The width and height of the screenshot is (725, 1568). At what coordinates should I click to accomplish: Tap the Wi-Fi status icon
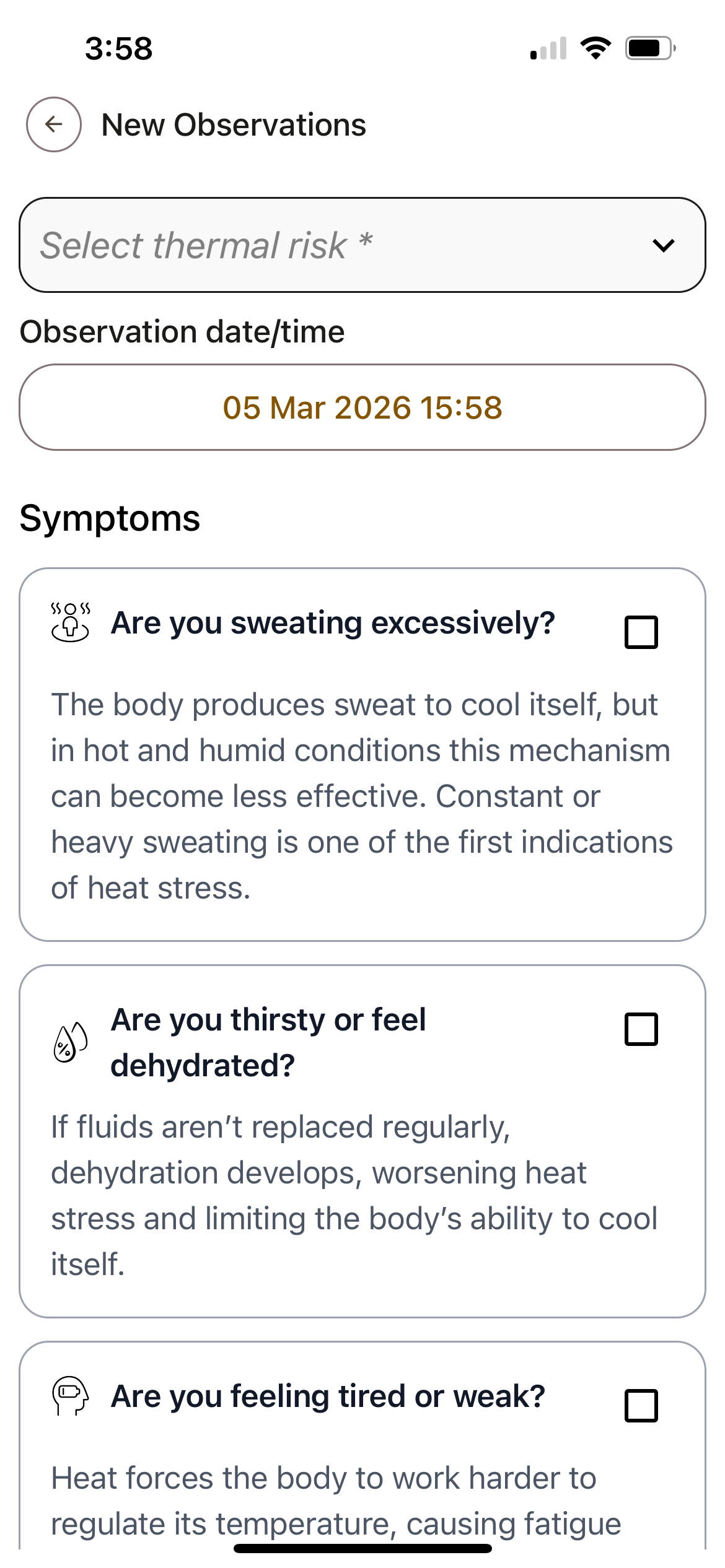[595, 48]
